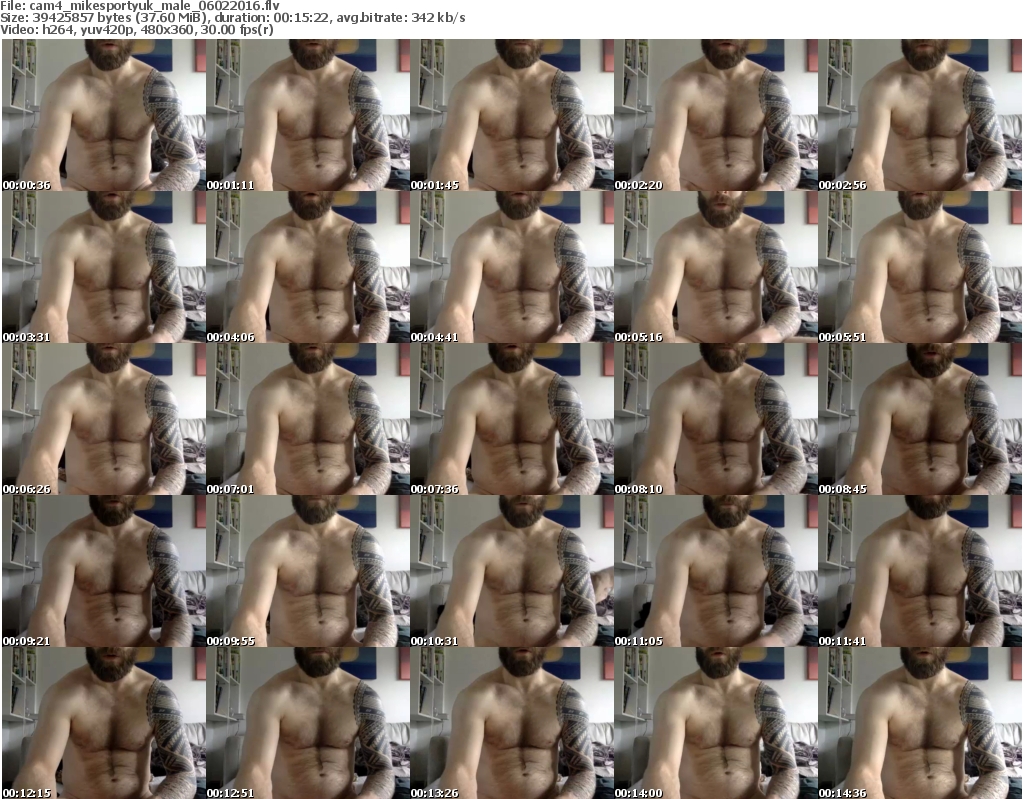The height and width of the screenshot is (799, 1024).
Task: Select the thumbnail at 00:12:15
Action: point(104,723)
